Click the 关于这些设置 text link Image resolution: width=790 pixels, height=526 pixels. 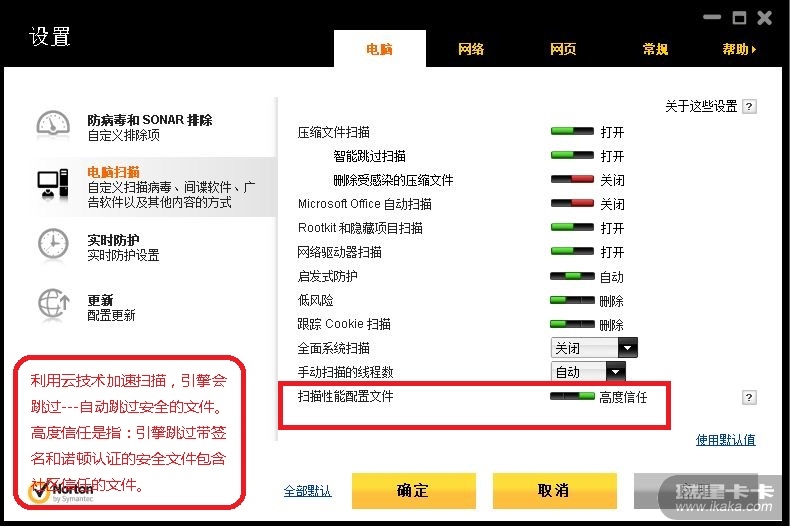(701, 106)
